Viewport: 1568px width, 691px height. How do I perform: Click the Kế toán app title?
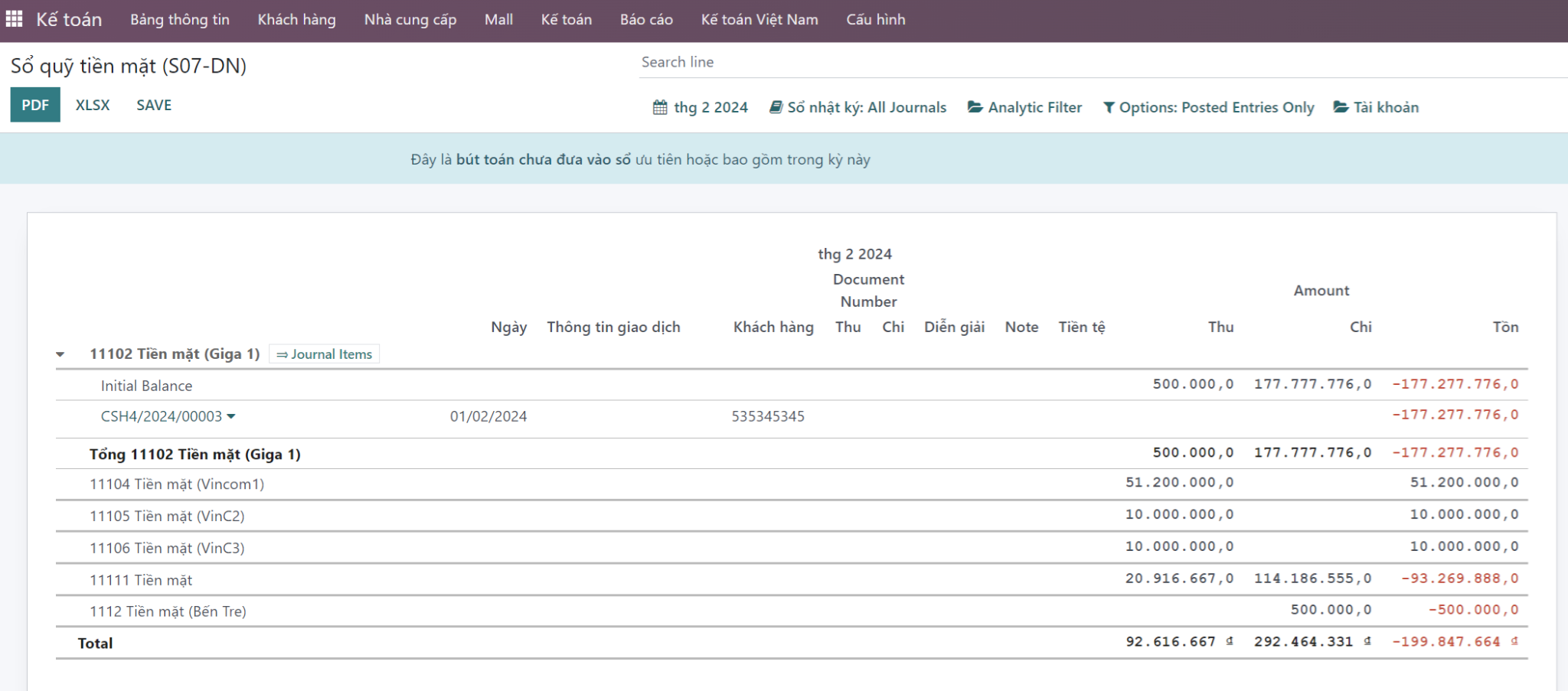(x=69, y=19)
